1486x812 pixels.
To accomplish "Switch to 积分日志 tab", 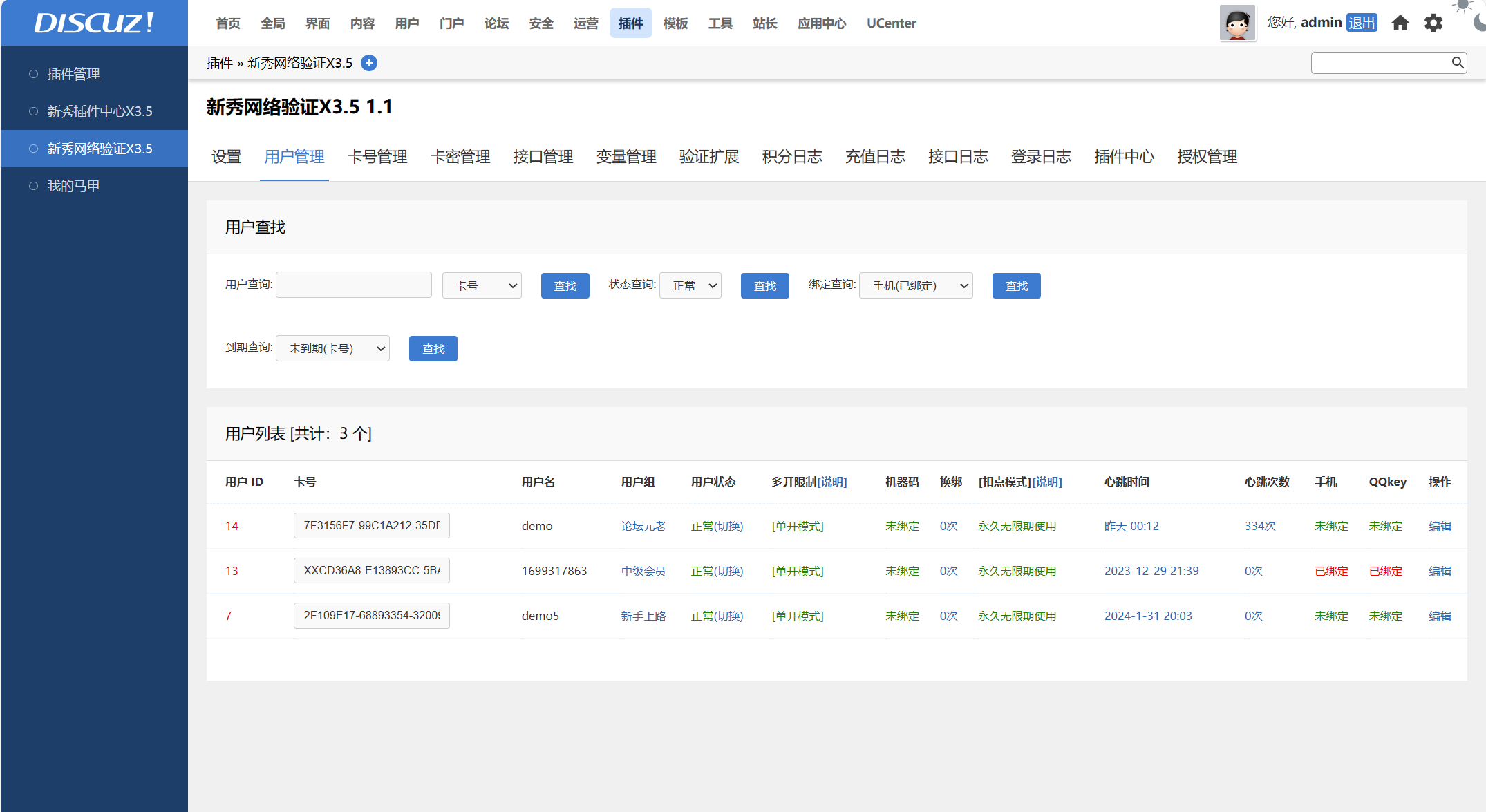I will [792, 157].
